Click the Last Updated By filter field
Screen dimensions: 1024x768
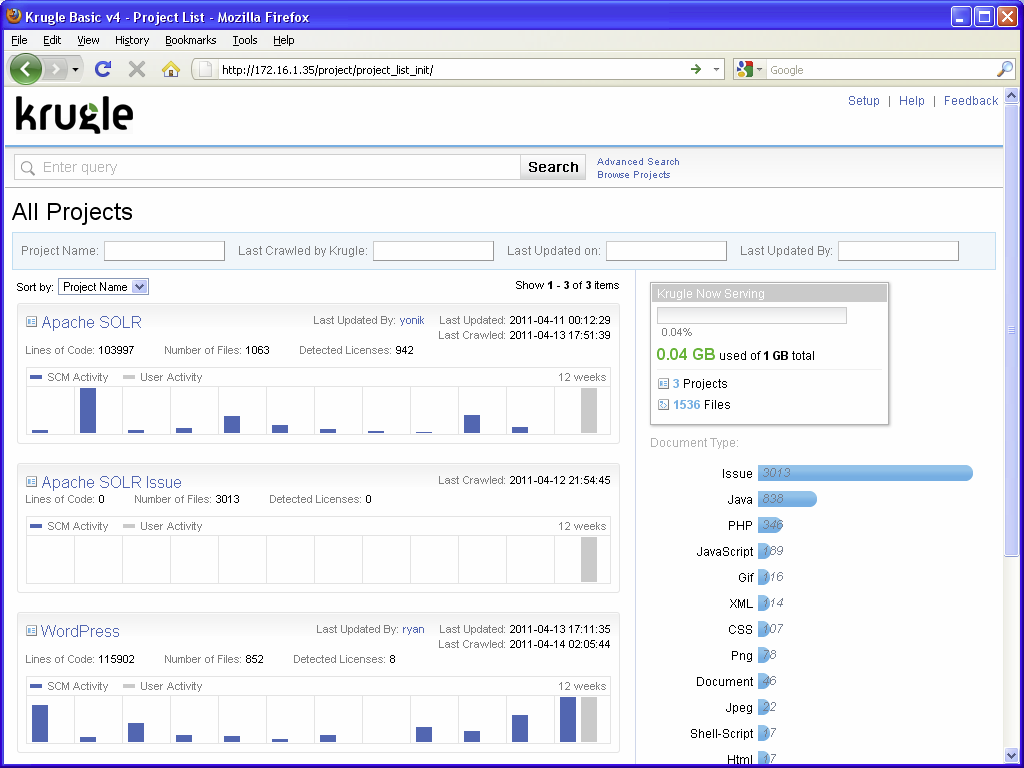899,251
